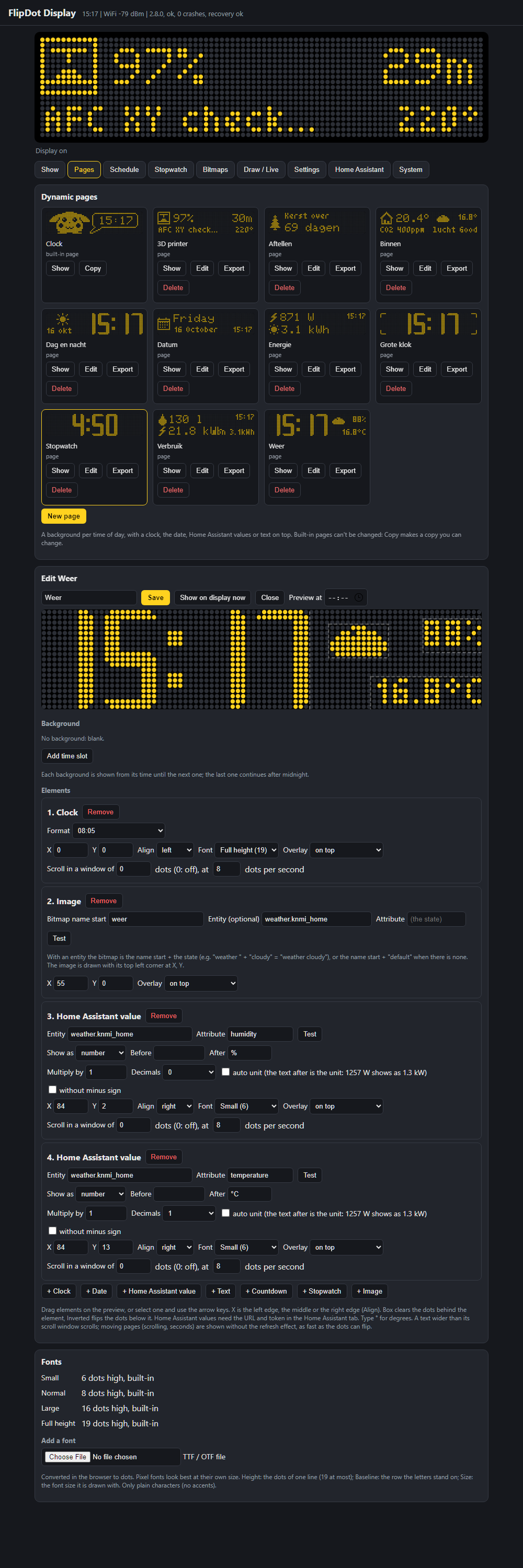Open the Home Assistant tab
Image resolution: width=523 pixels, height=1568 pixels.
tap(359, 170)
